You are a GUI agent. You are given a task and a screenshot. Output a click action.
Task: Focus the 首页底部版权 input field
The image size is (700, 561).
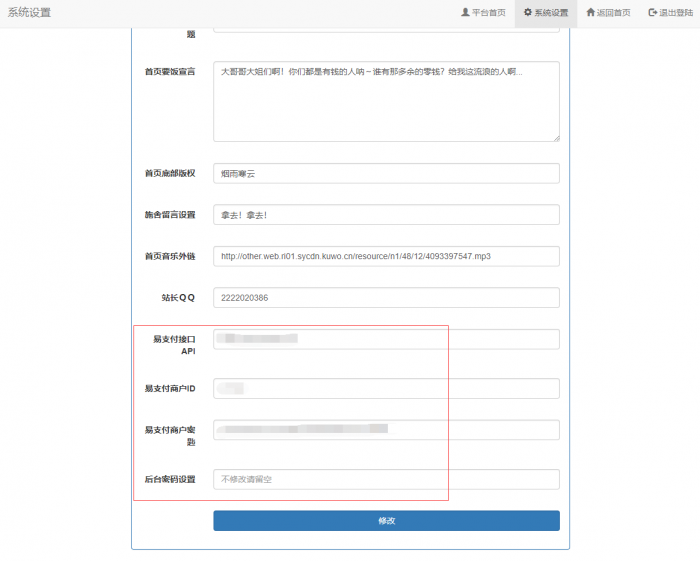[x=385, y=173]
